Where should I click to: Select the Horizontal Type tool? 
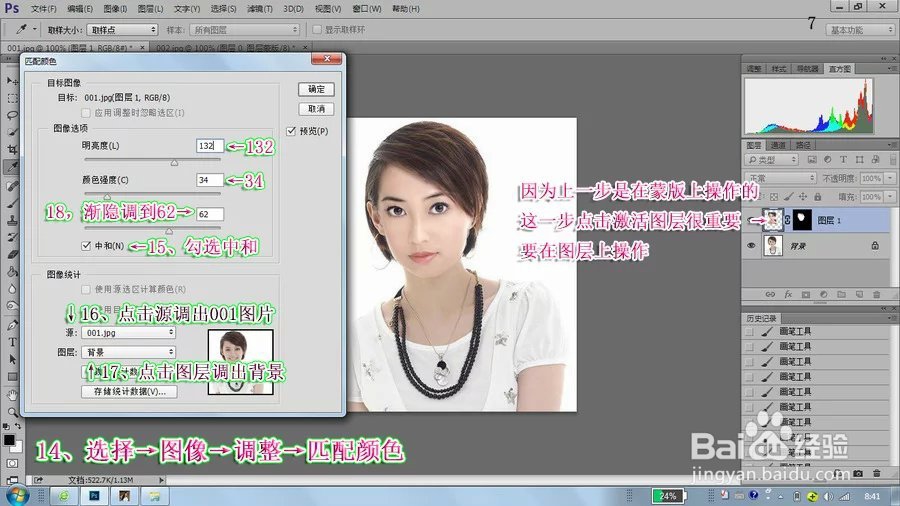11,342
